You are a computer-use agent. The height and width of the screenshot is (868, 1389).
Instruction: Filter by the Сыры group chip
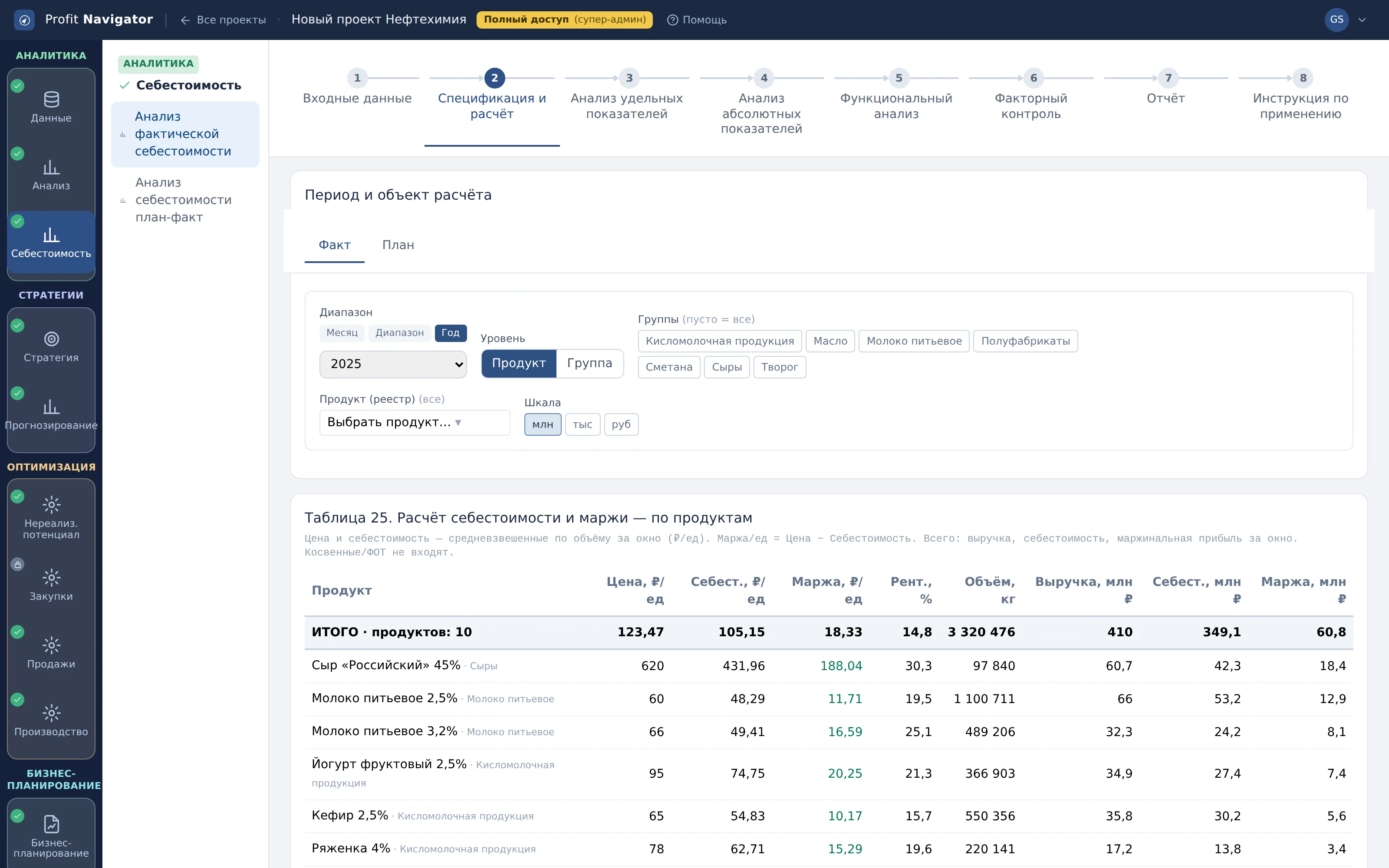tap(727, 368)
